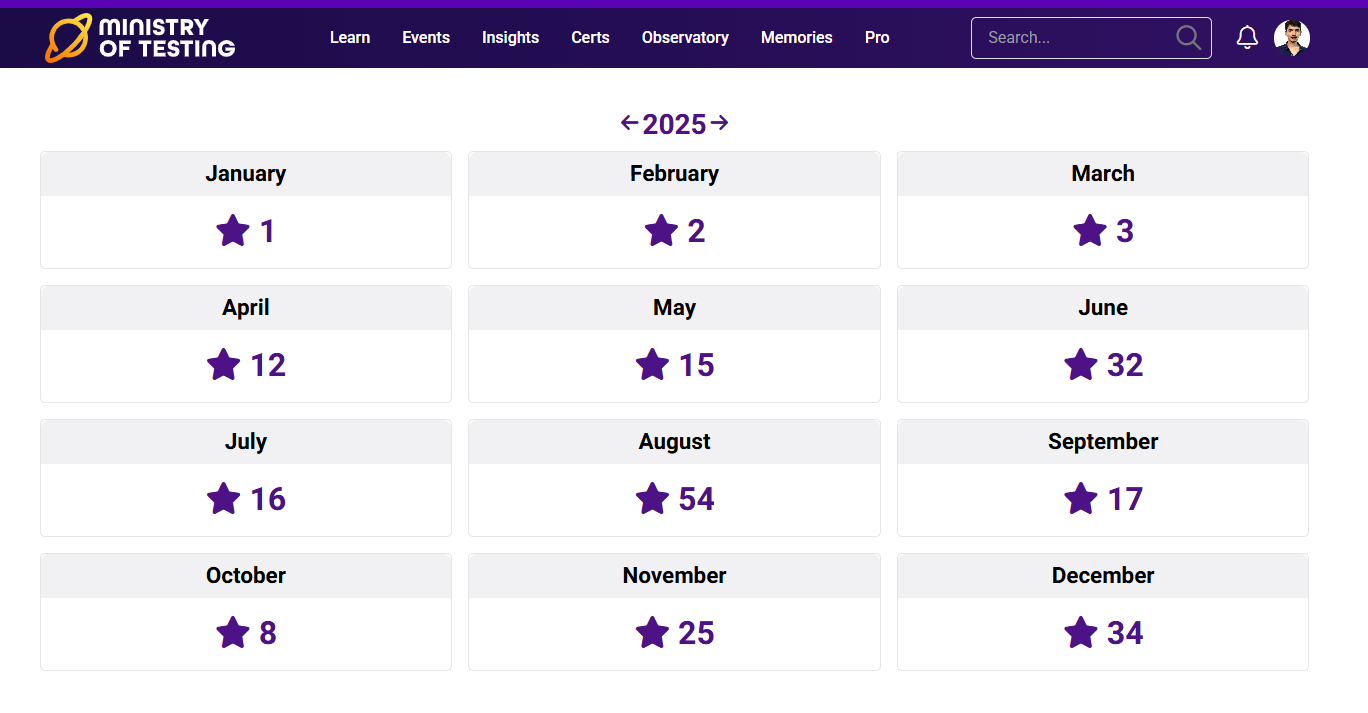Viewport: 1368px width, 713px height.
Task: Open the Observatory menu item
Action: (685, 38)
